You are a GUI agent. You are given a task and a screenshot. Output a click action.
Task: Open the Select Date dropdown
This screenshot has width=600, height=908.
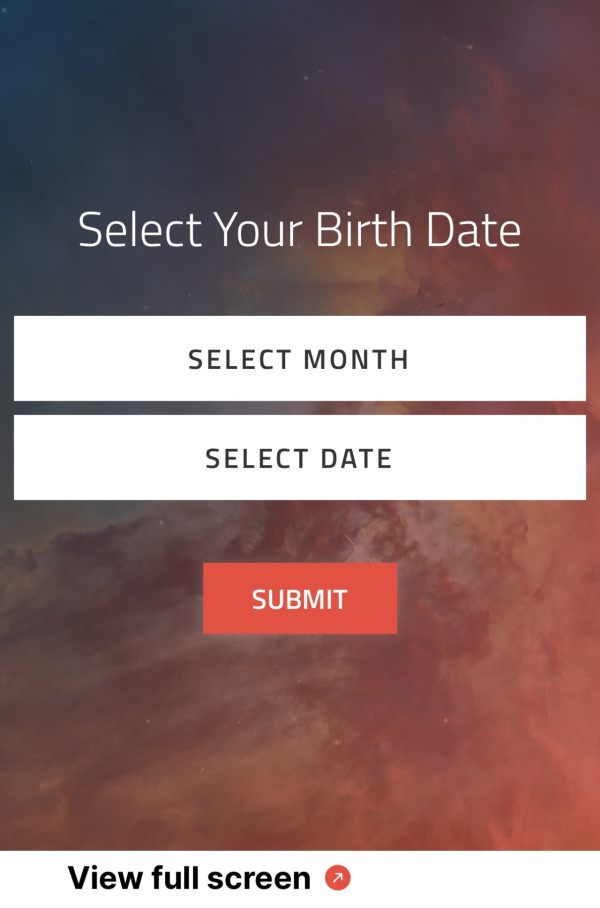coord(299,458)
